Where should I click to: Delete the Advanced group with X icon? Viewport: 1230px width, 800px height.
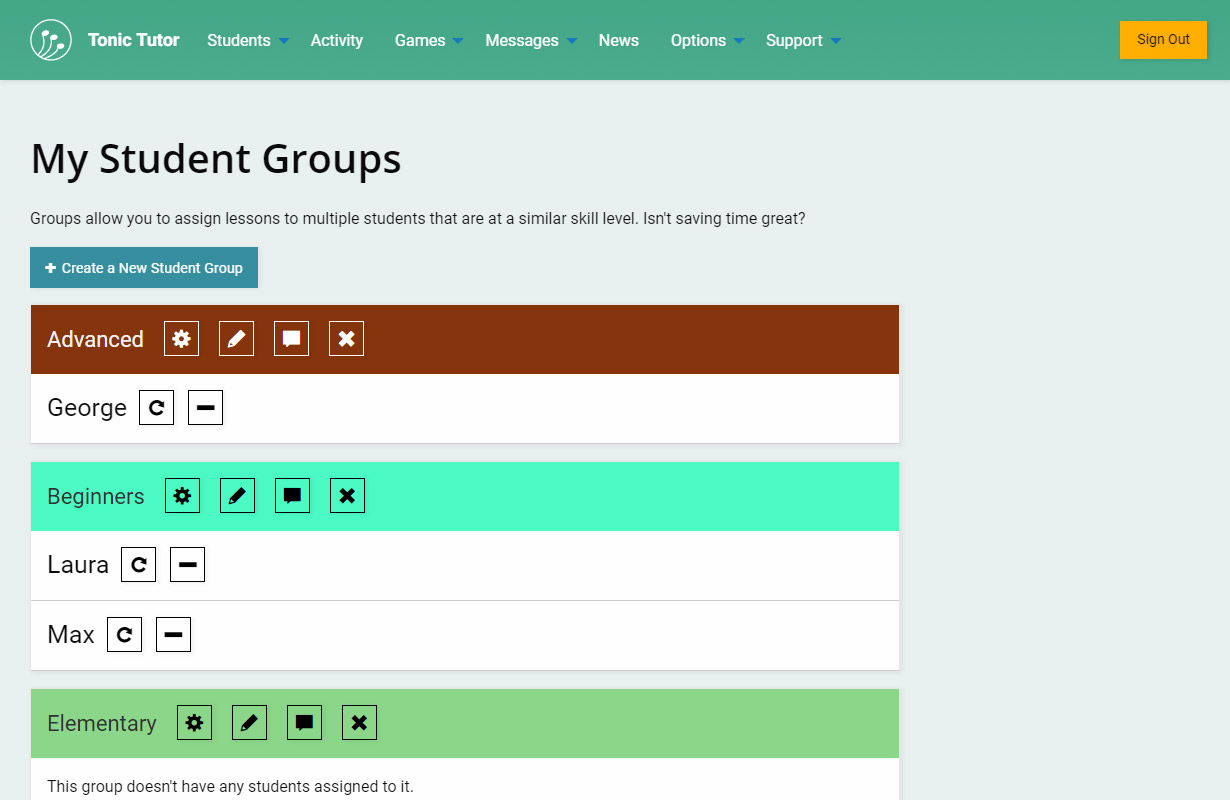tap(346, 339)
